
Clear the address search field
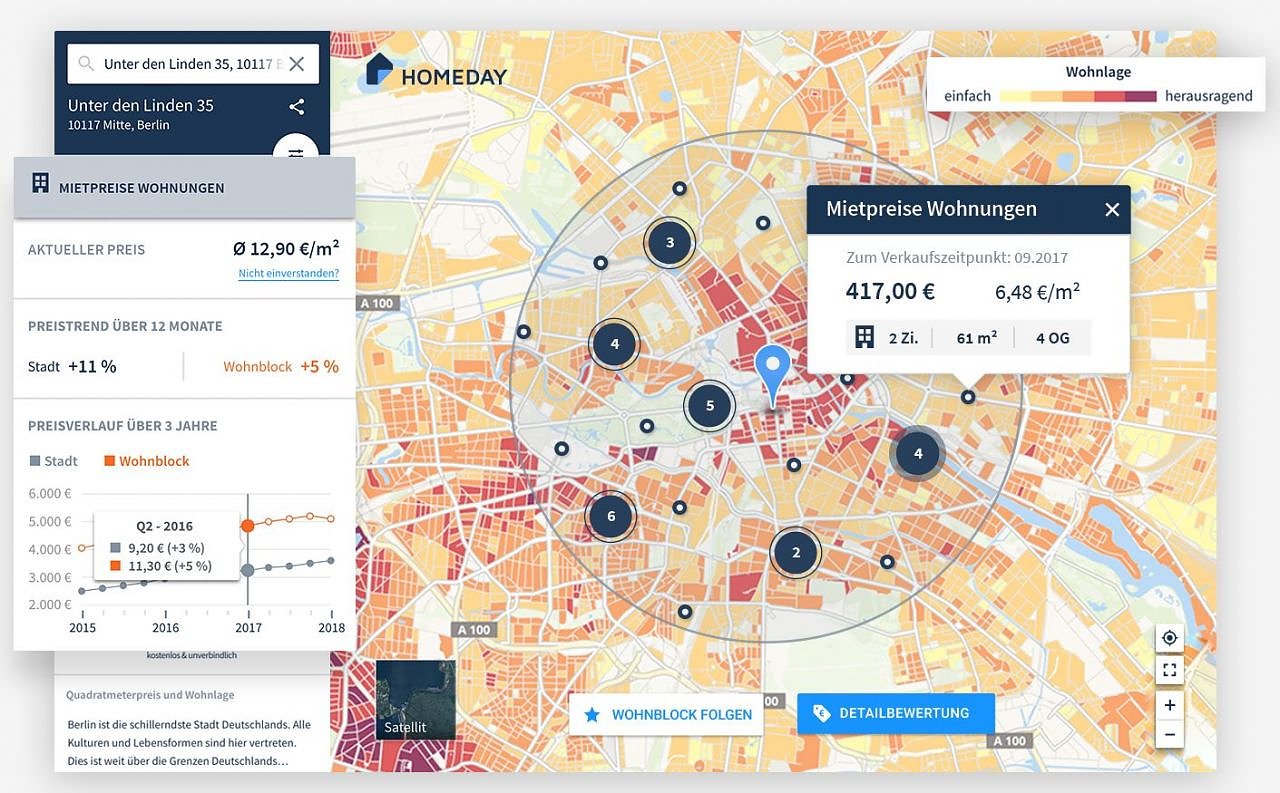296,64
